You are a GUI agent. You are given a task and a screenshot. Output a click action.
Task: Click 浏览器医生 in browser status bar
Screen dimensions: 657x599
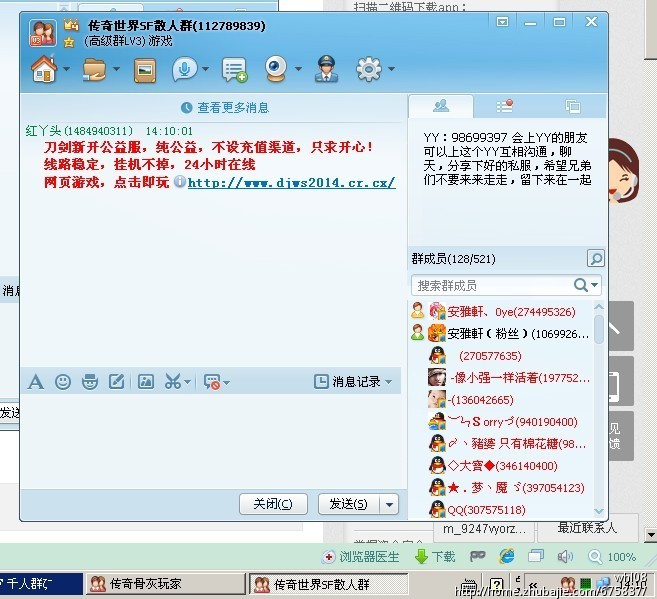coord(361,557)
